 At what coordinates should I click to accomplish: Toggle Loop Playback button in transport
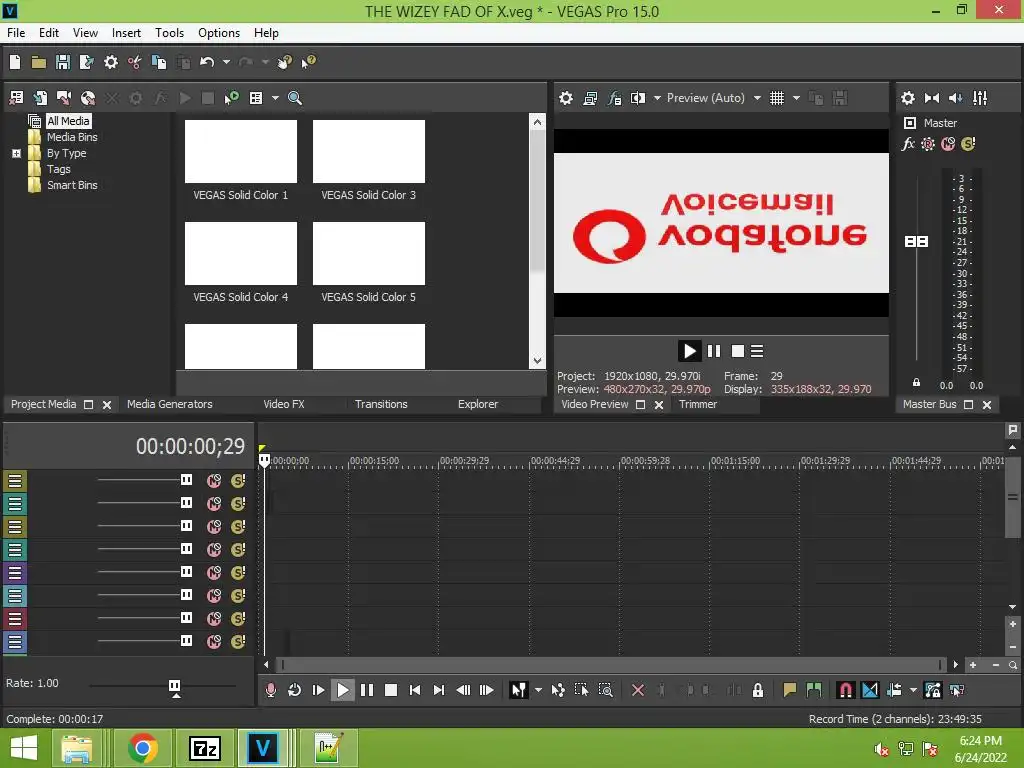[x=295, y=690]
